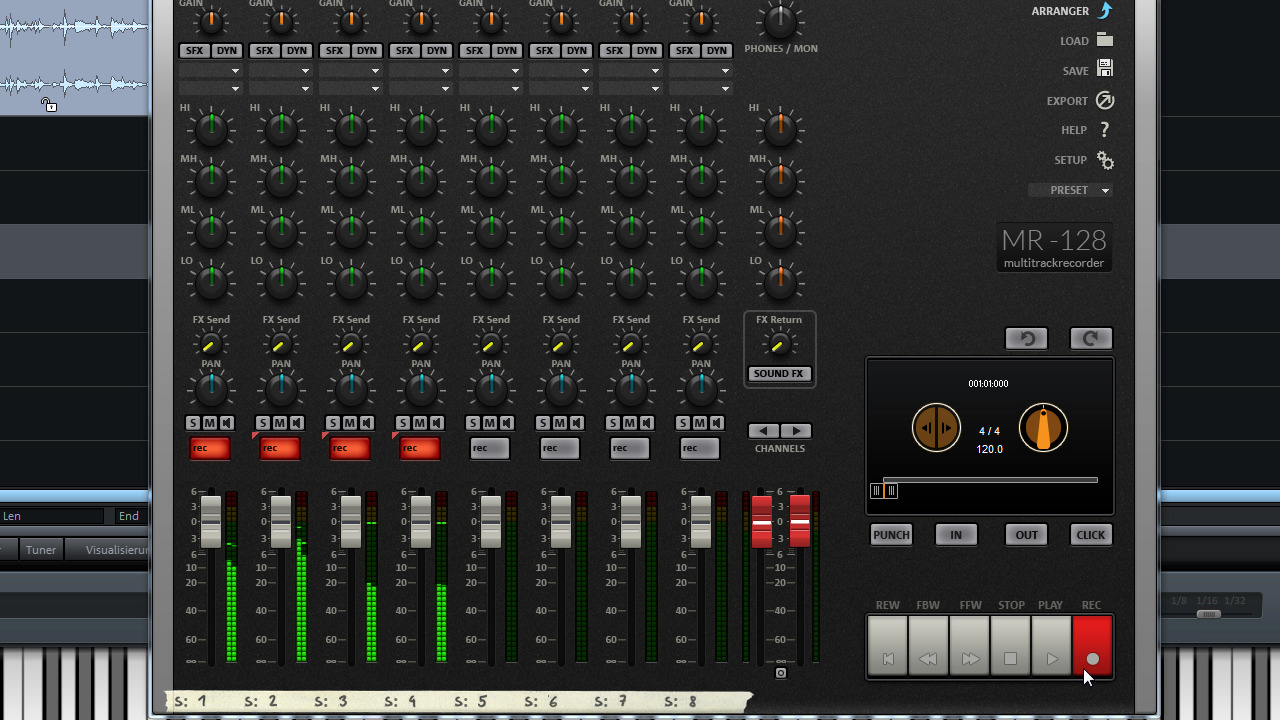Click speaker icon on channel 3
1280x720 pixels.
point(367,423)
